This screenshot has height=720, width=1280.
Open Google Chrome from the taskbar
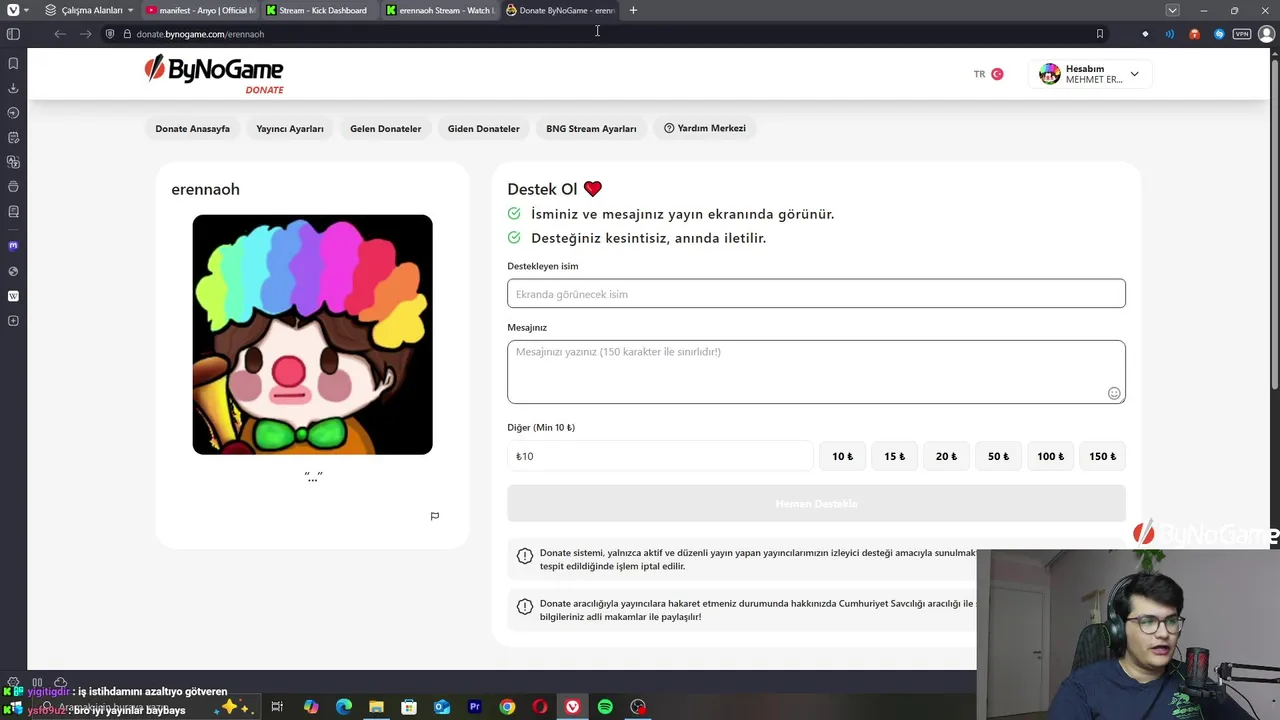tap(507, 707)
